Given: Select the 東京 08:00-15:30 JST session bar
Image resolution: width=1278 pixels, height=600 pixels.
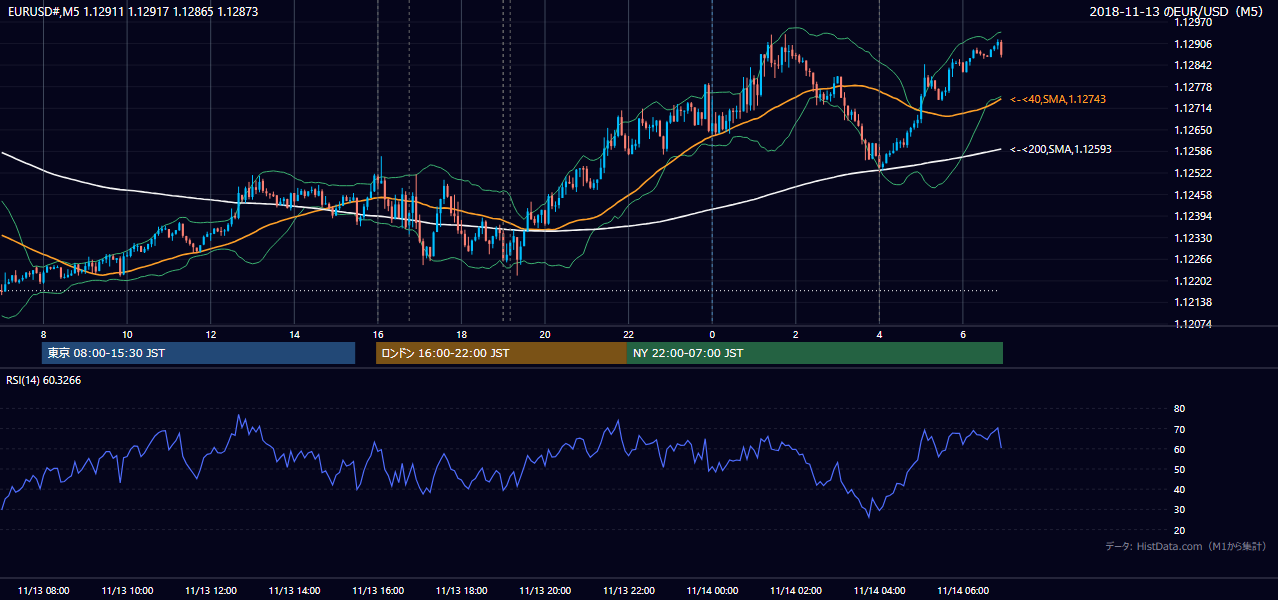Looking at the screenshot, I should [198, 353].
